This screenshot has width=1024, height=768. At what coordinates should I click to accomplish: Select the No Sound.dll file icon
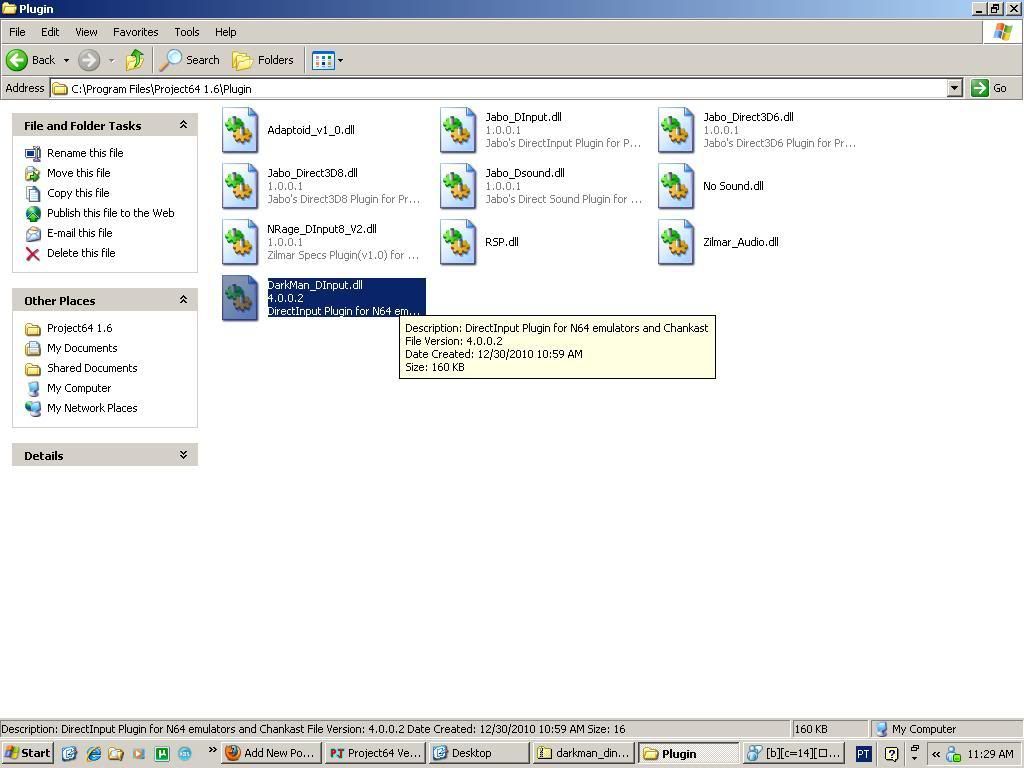click(x=676, y=186)
